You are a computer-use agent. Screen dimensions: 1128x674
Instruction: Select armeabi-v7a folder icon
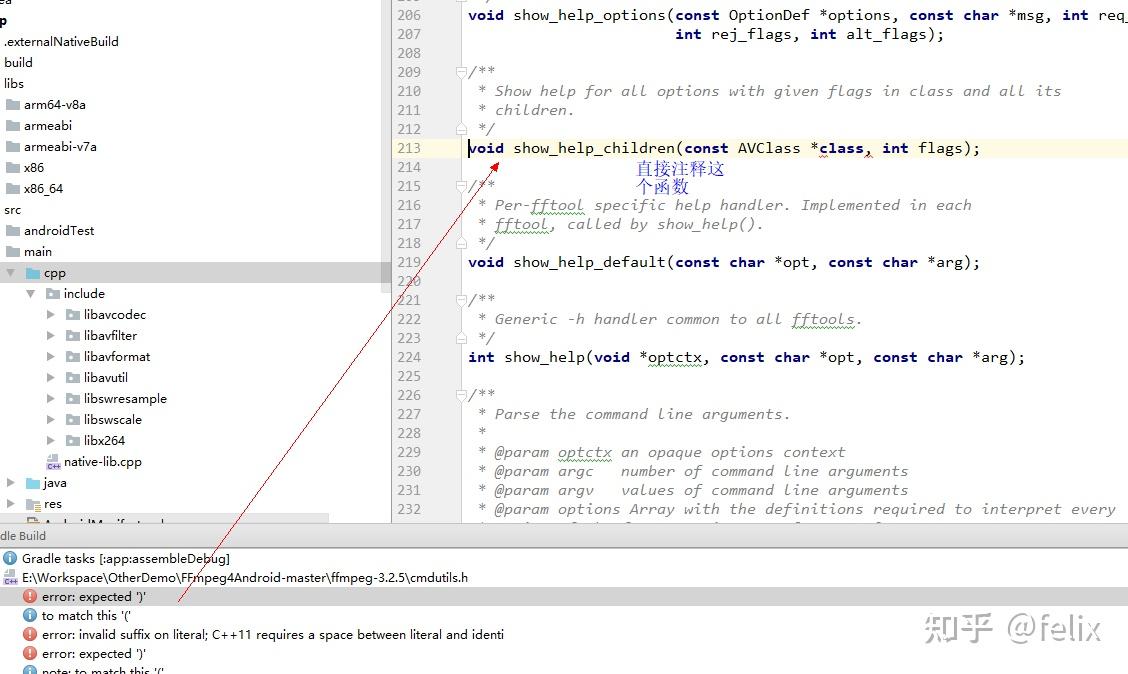13,147
